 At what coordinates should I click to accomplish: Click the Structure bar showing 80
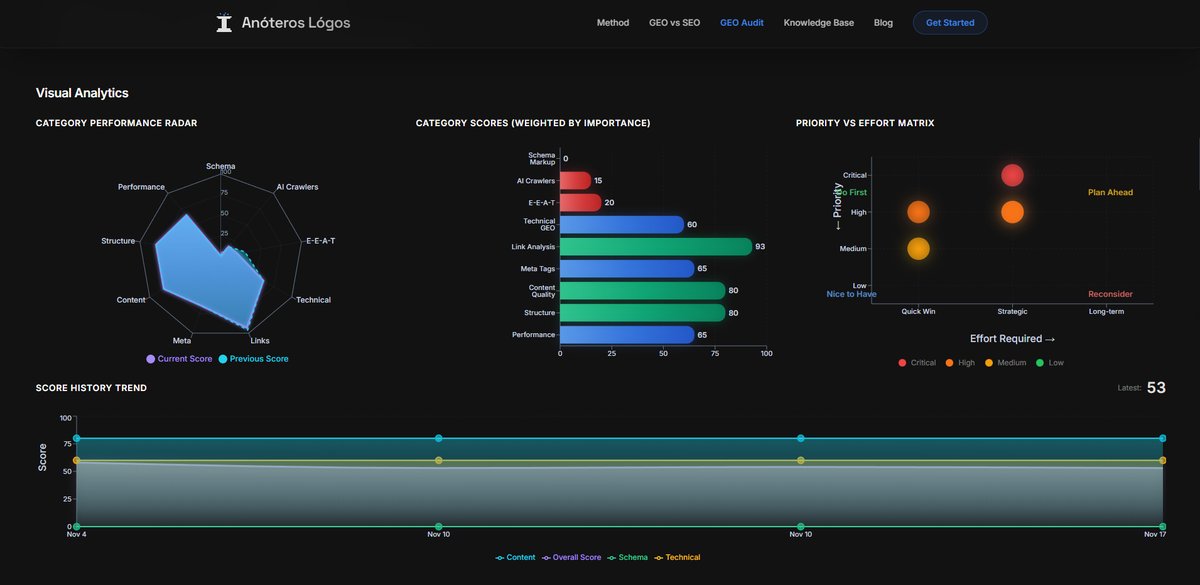[x=642, y=313]
